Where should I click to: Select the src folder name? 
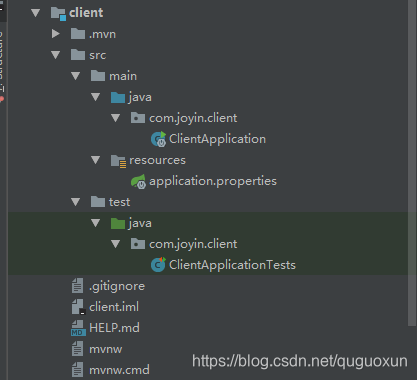click(x=97, y=55)
